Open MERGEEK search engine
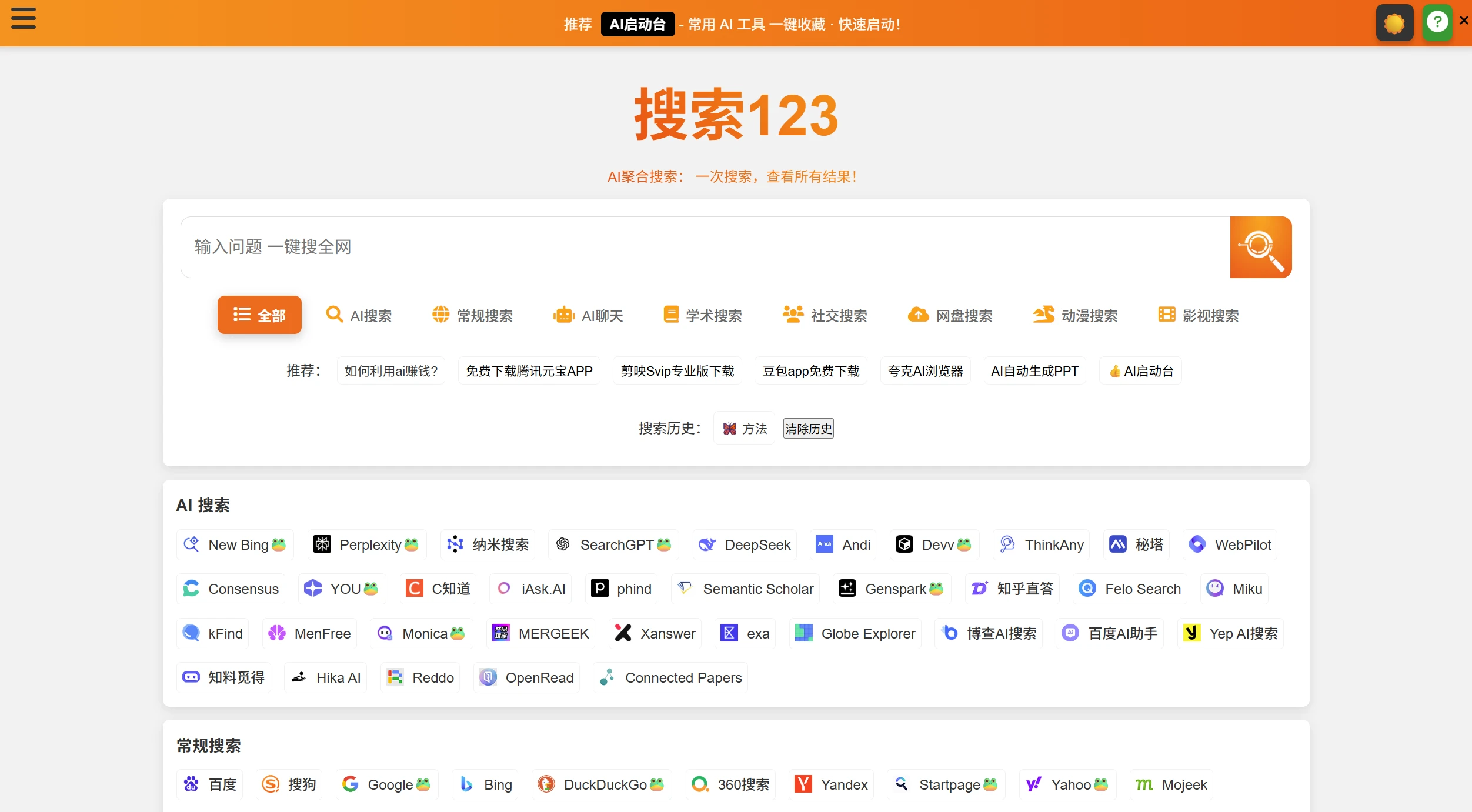The height and width of the screenshot is (812, 1472). click(x=541, y=633)
